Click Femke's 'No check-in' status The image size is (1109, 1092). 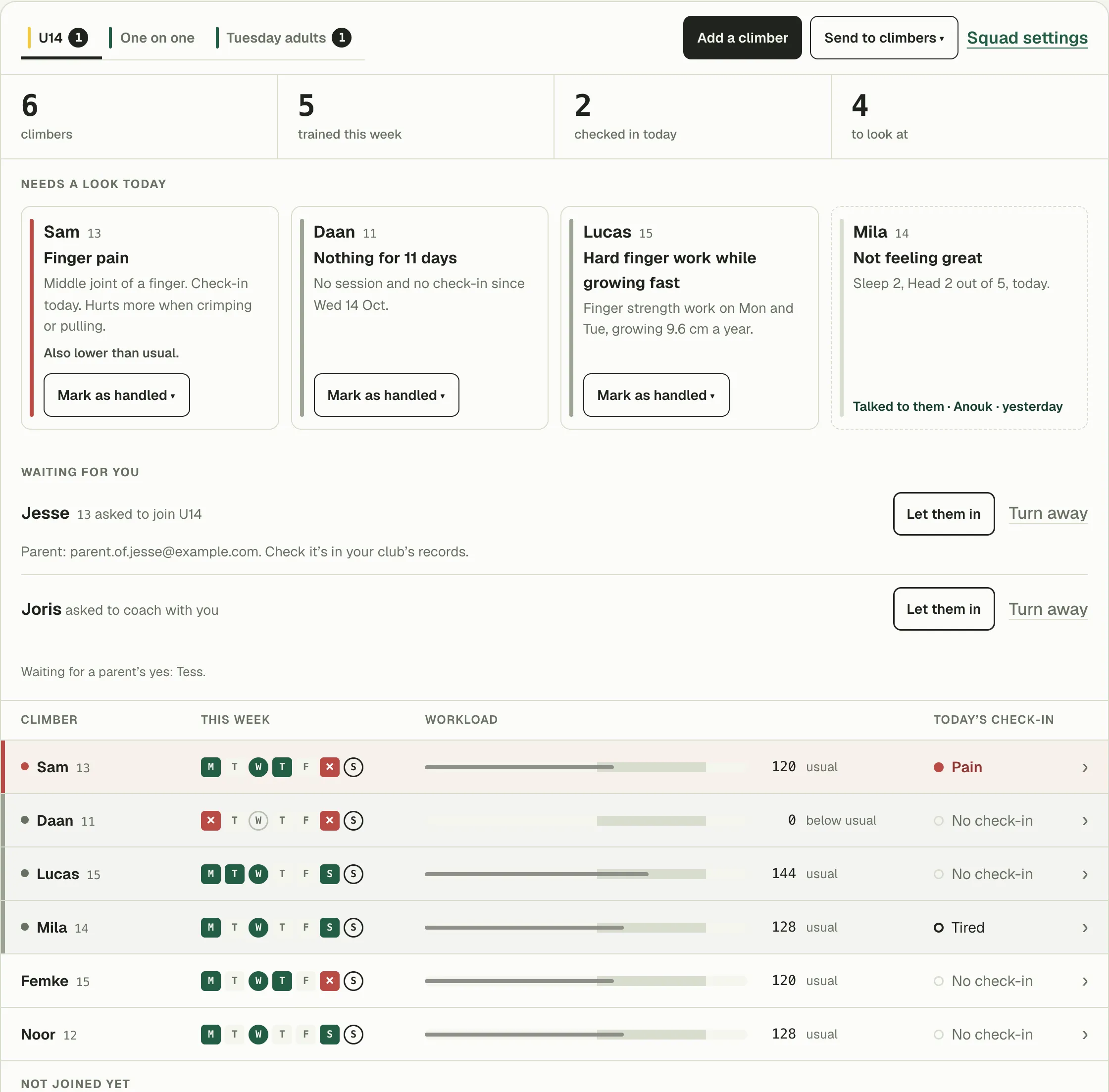(x=983, y=981)
